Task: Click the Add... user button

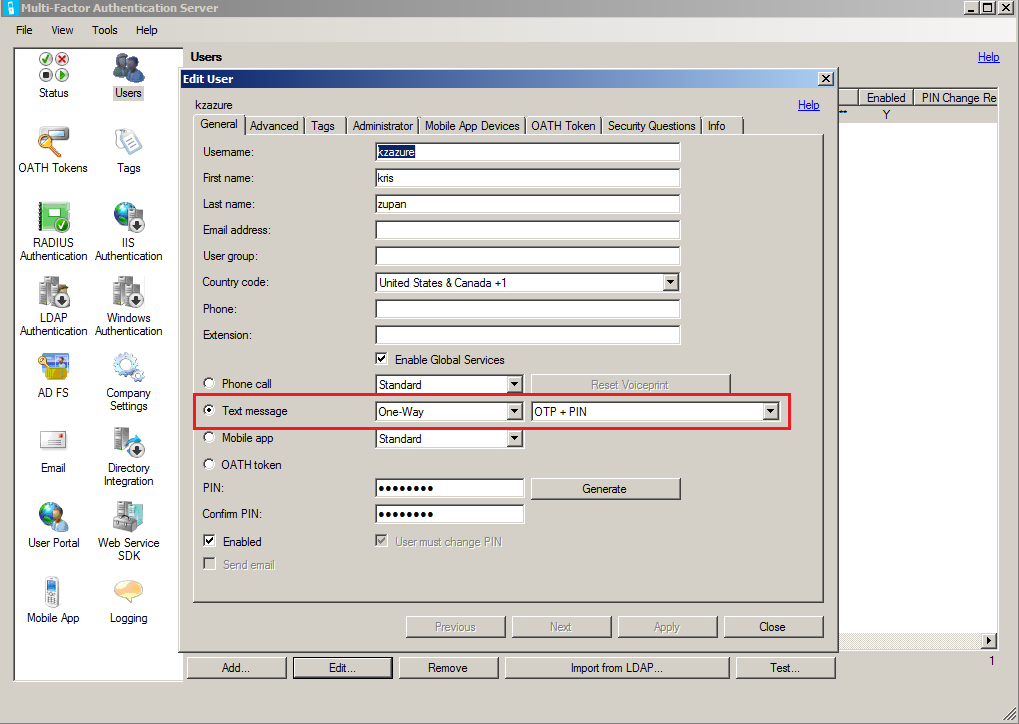Action: tap(237, 667)
